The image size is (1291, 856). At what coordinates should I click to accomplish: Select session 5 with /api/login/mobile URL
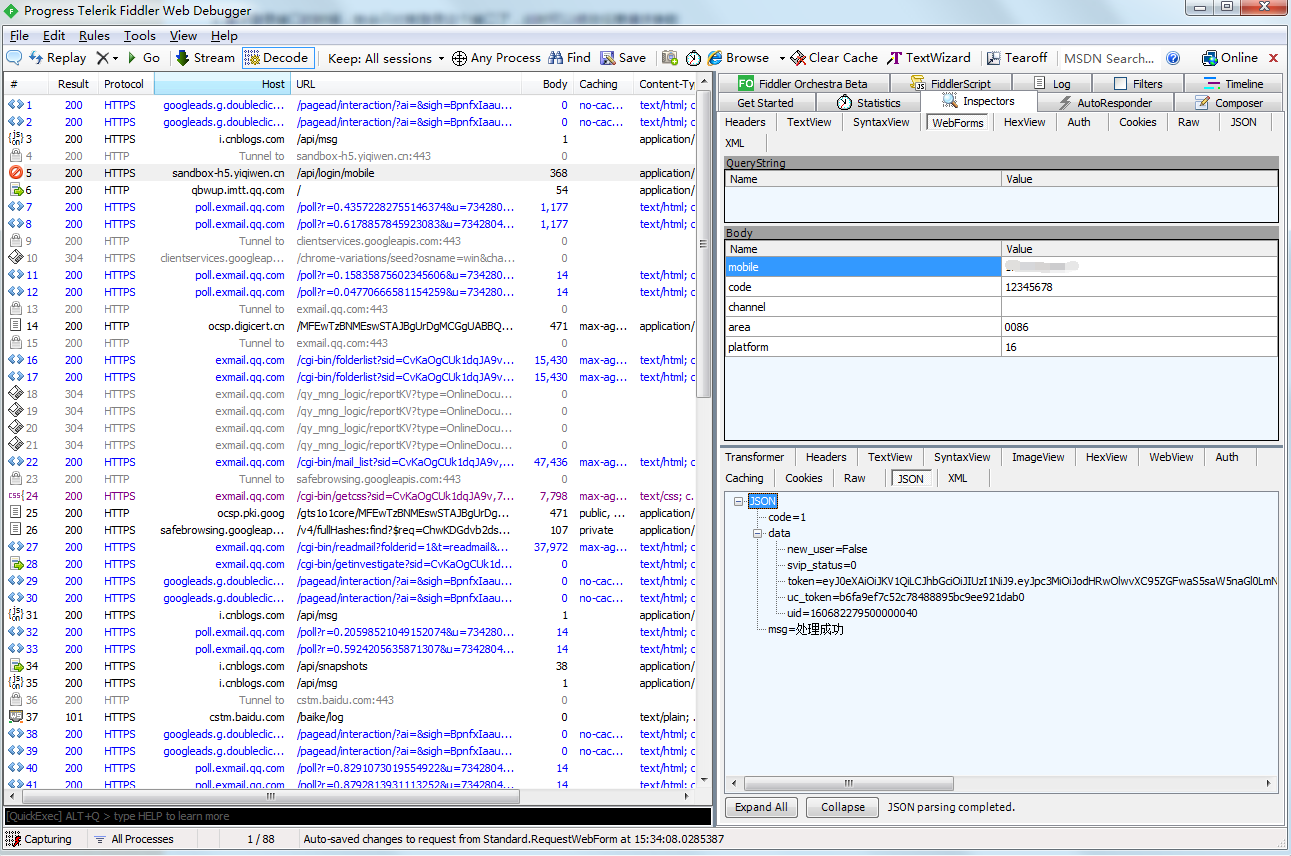coord(350,173)
